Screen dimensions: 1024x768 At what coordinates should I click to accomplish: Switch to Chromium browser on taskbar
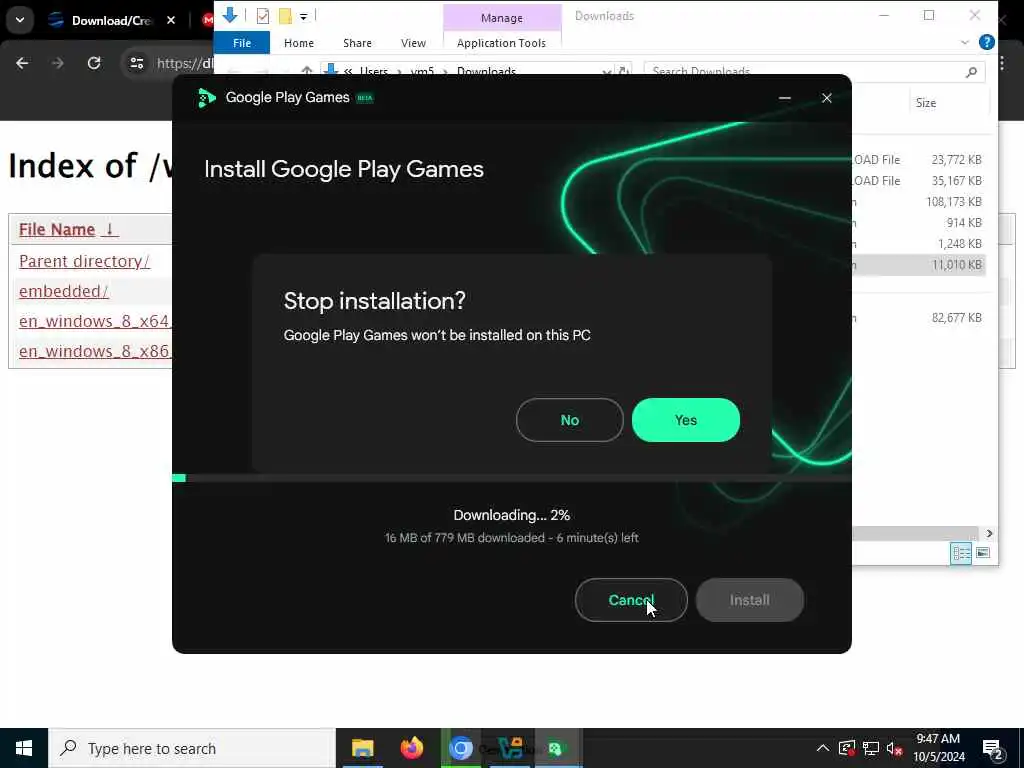pyautogui.click(x=461, y=748)
